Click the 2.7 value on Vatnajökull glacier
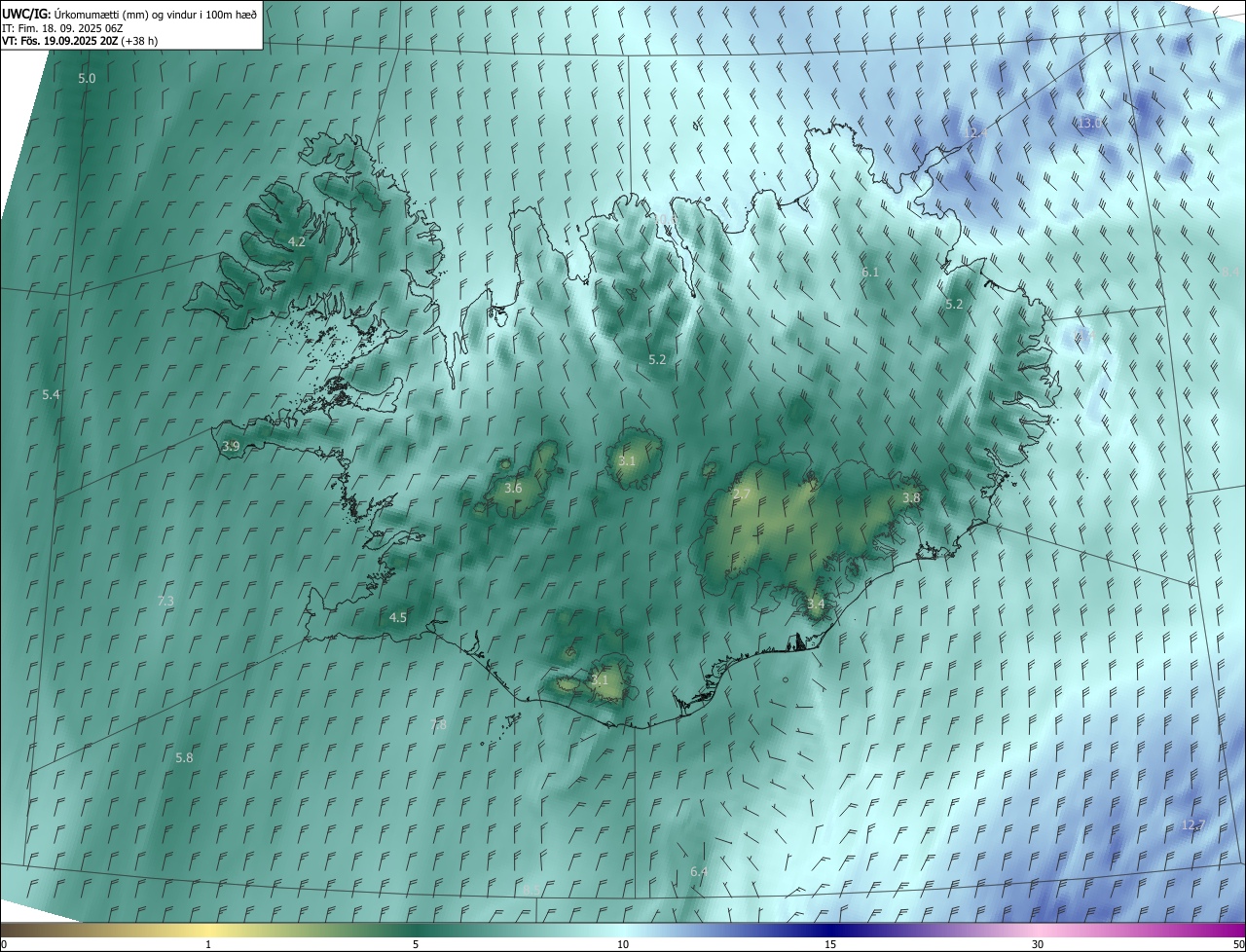The image size is (1246, 952). [742, 494]
